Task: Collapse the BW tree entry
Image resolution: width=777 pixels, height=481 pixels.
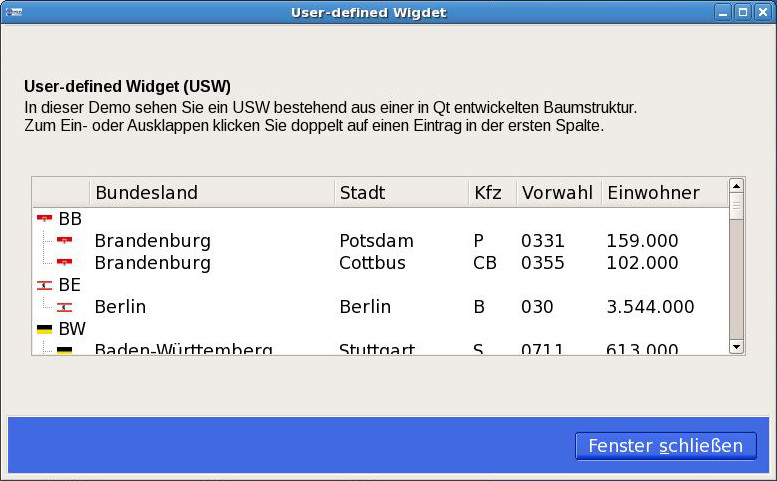Action: pos(72,329)
